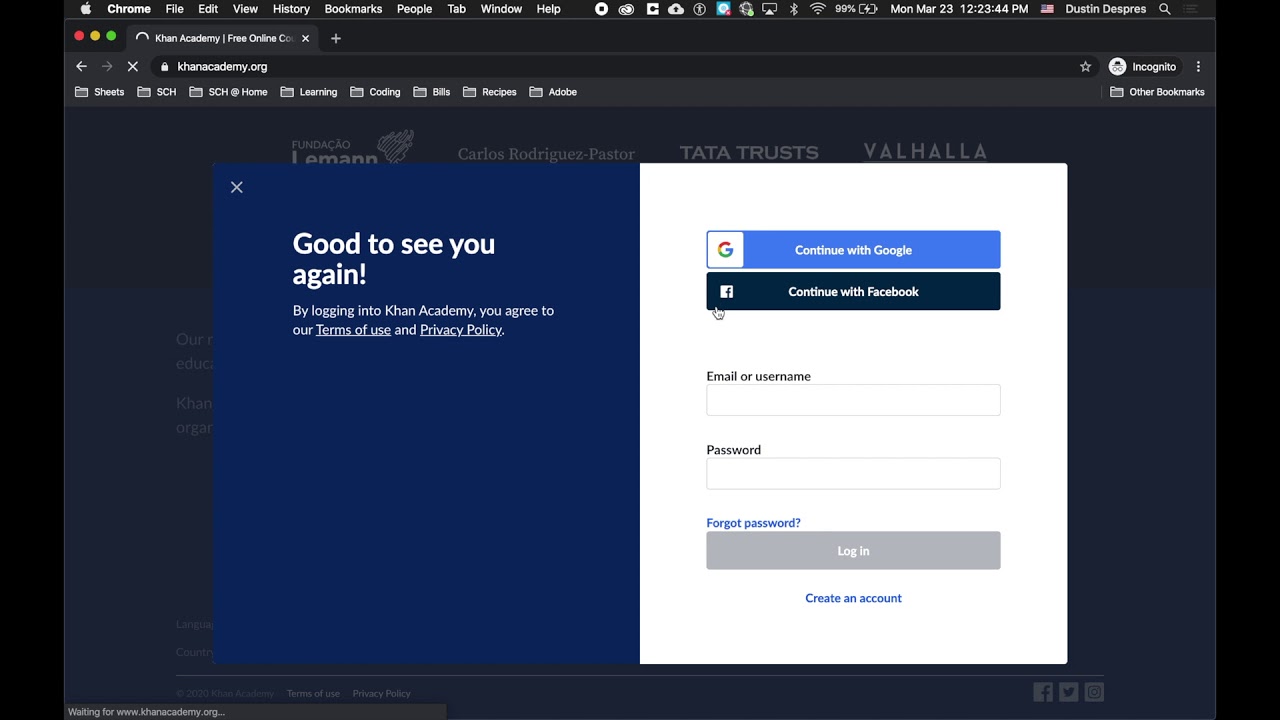Focus the Password input field

[x=853, y=473]
